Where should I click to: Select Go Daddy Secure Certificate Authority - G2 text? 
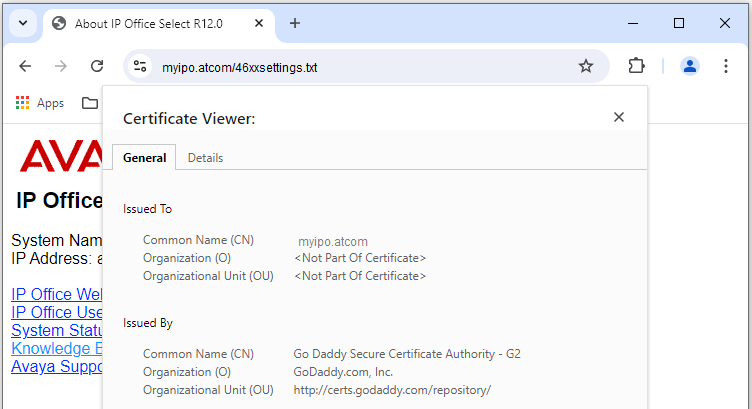pos(407,354)
